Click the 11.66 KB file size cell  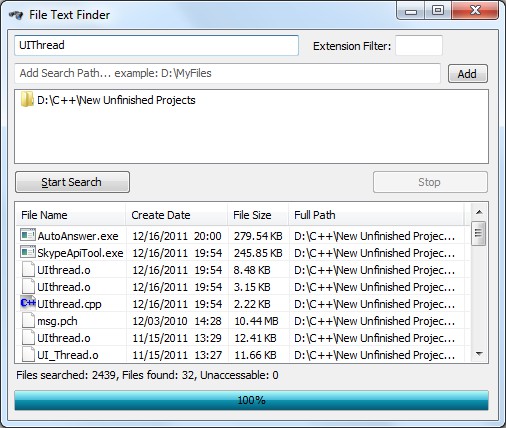(255, 355)
